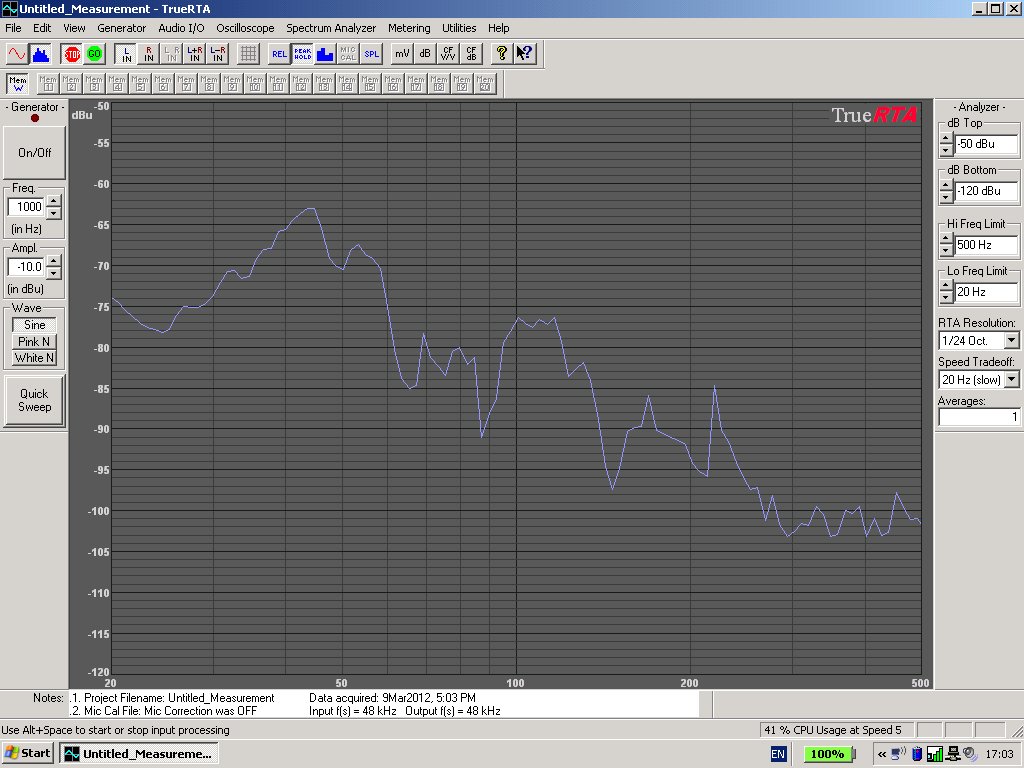The height and width of the screenshot is (768, 1024).
Task: Select the mV units icon
Action: [x=402, y=54]
